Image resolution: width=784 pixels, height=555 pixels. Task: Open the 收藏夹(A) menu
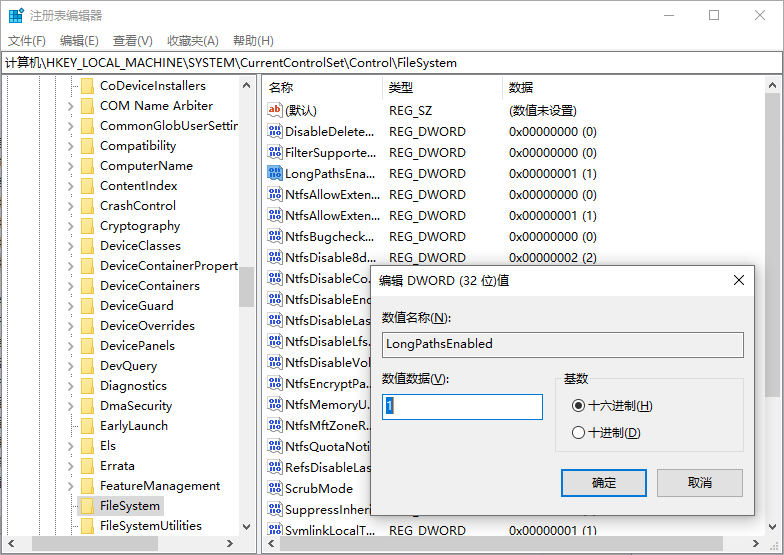193,41
